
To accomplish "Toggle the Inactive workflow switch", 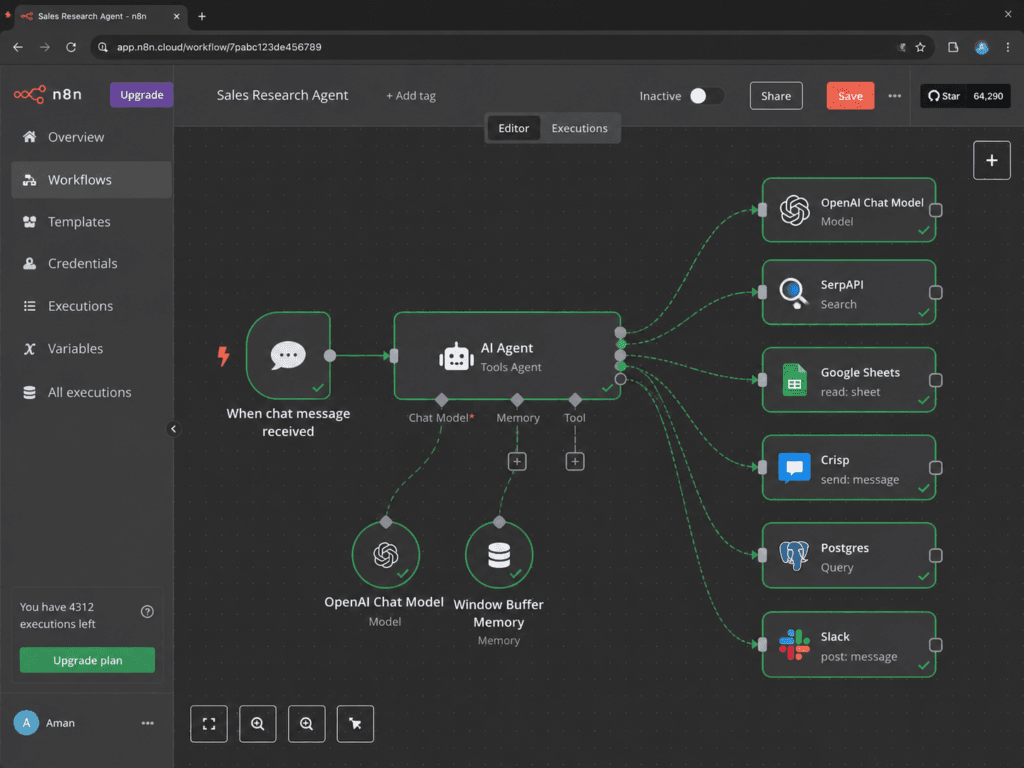I will pyautogui.click(x=706, y=96).
